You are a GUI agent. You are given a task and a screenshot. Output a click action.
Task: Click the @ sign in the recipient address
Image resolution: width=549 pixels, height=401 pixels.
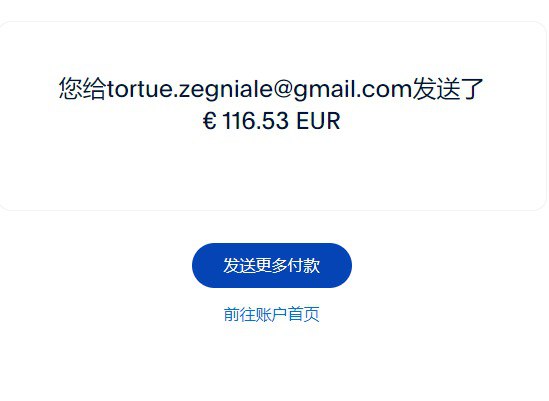pos(283,89)
